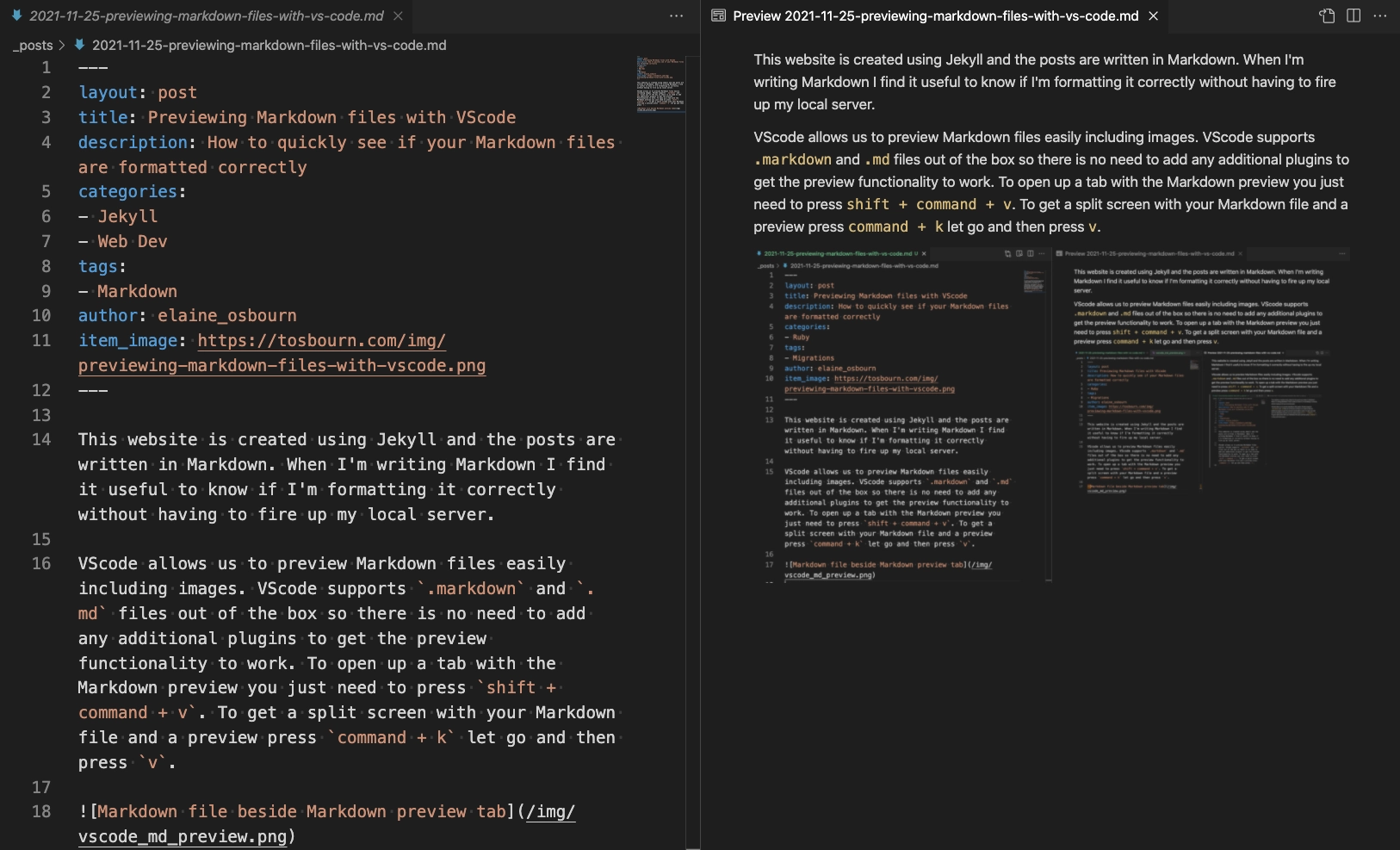
Task: Click the embedded screenshot image in preview
Action: pyautogui.click(x=1050, y=416)
